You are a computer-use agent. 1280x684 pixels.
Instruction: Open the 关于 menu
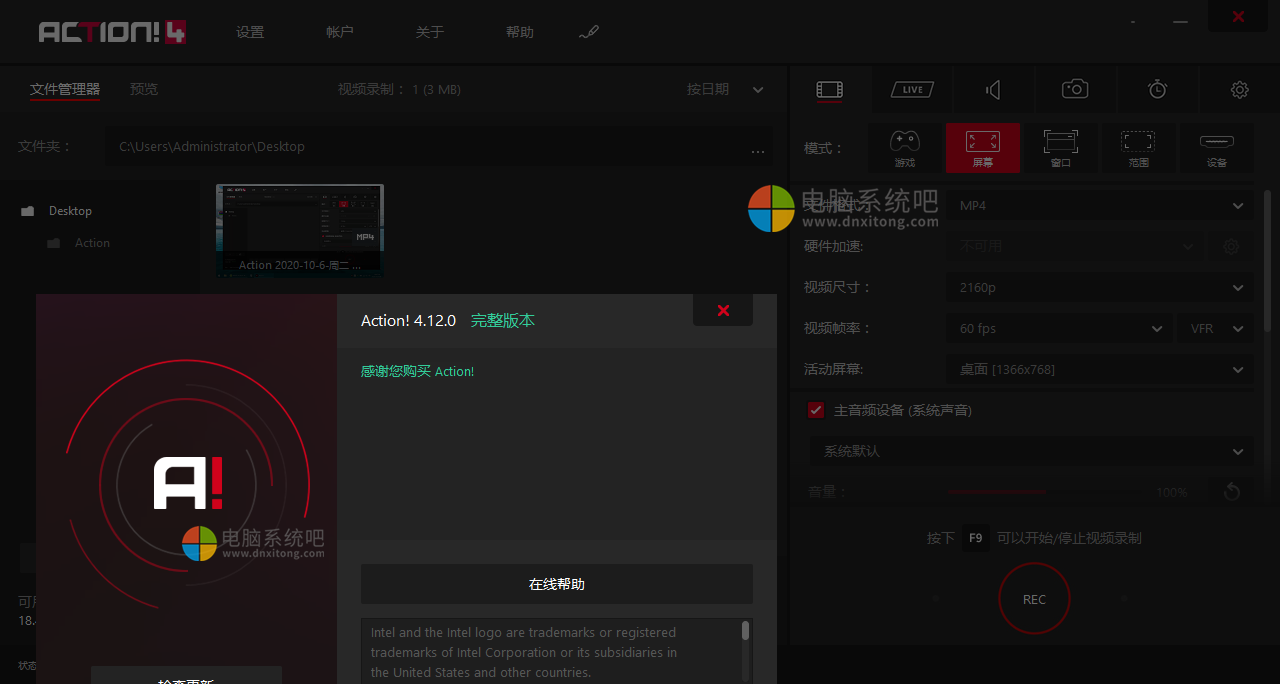pos(430,32)
